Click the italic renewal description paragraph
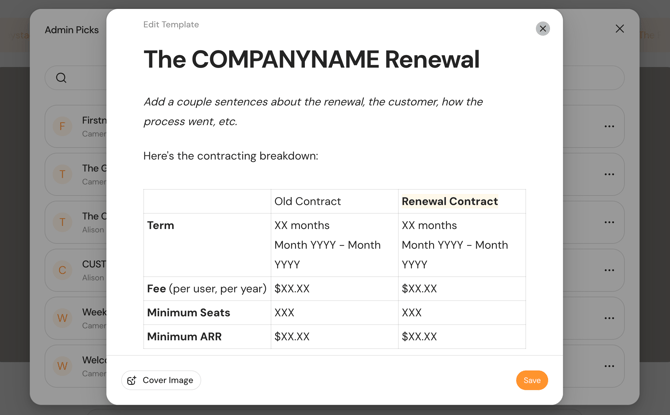The width and height of the screenshot is (670, 415). click(x=312, y=111)
